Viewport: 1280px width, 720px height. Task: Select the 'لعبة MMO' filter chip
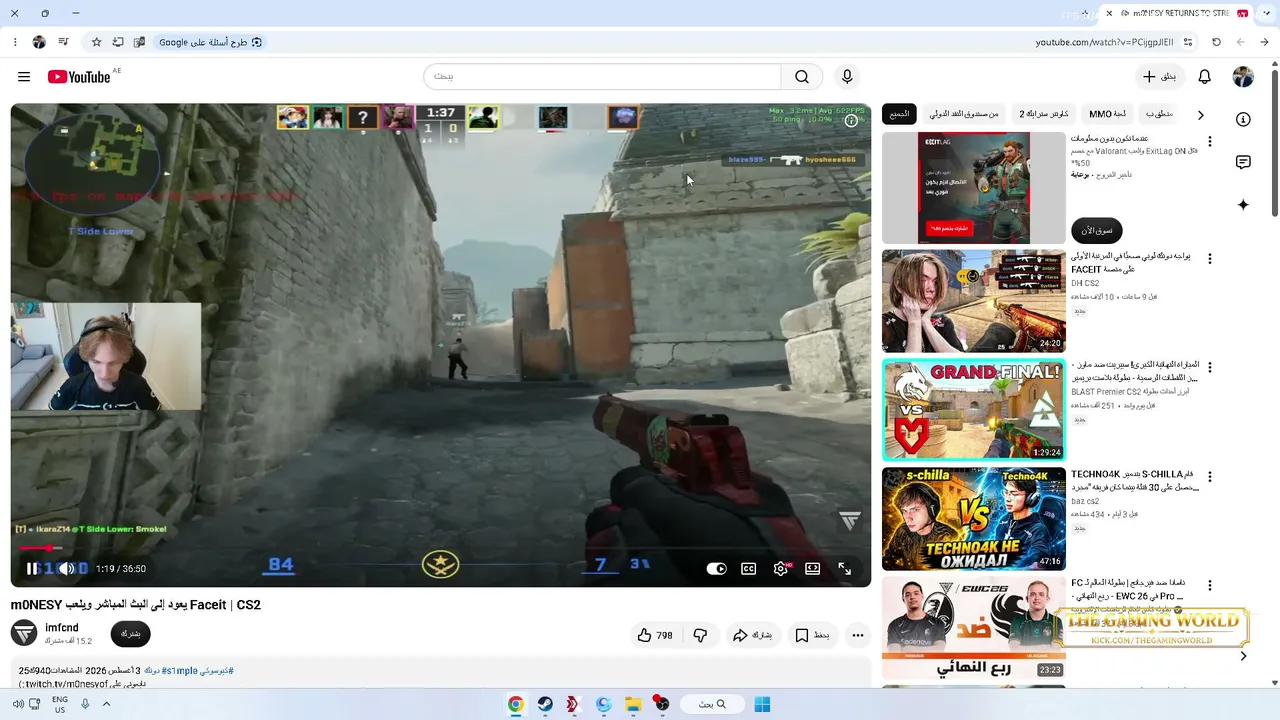(x=1107, y=114)
